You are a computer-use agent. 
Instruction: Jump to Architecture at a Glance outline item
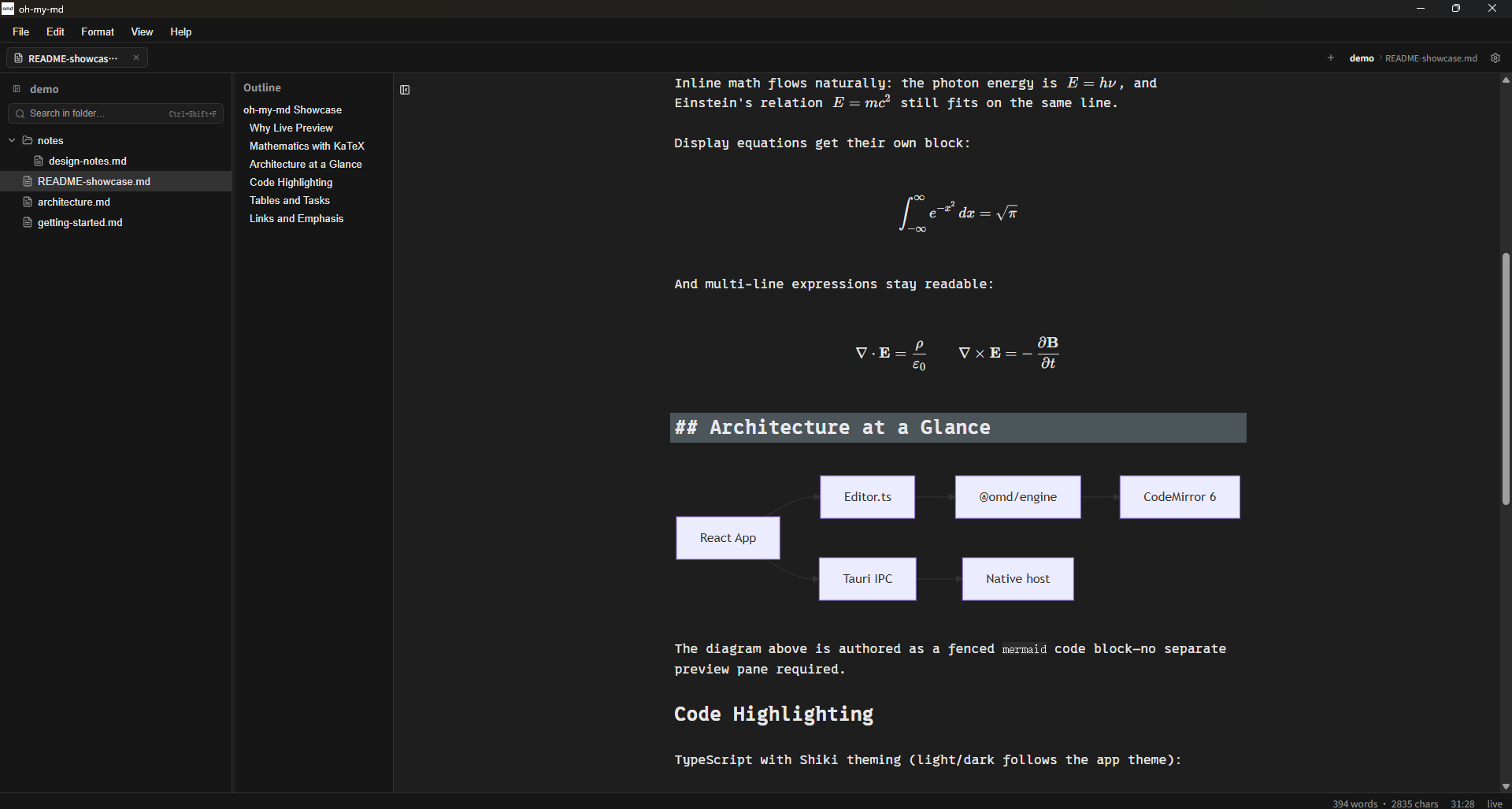click(x=306, y=164)
